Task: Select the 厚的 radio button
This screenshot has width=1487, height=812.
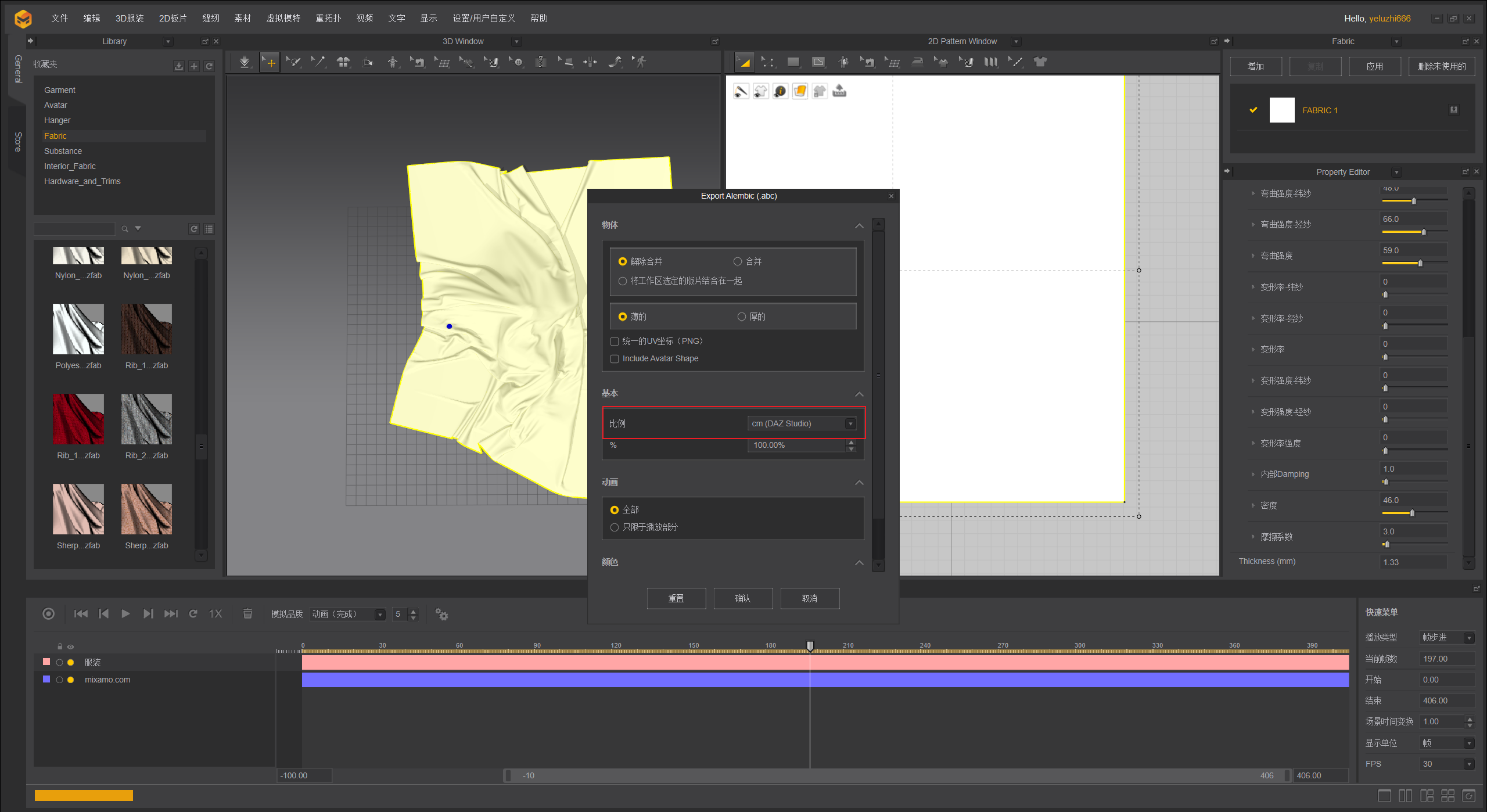Action: tap(742, 317)
